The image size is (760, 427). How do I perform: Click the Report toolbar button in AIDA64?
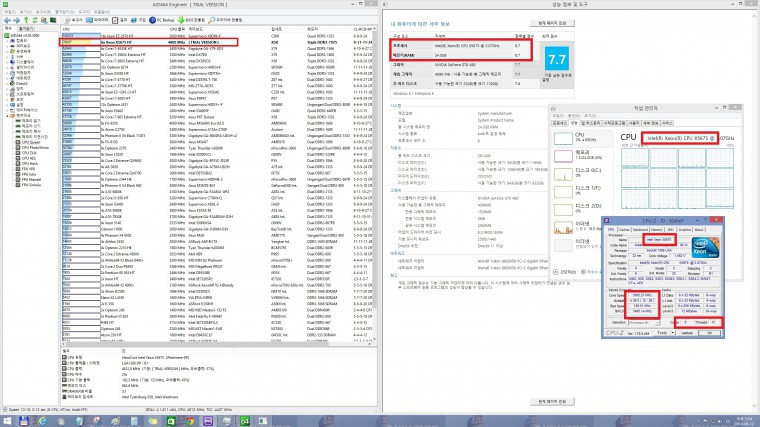click(x=73, y=20)
